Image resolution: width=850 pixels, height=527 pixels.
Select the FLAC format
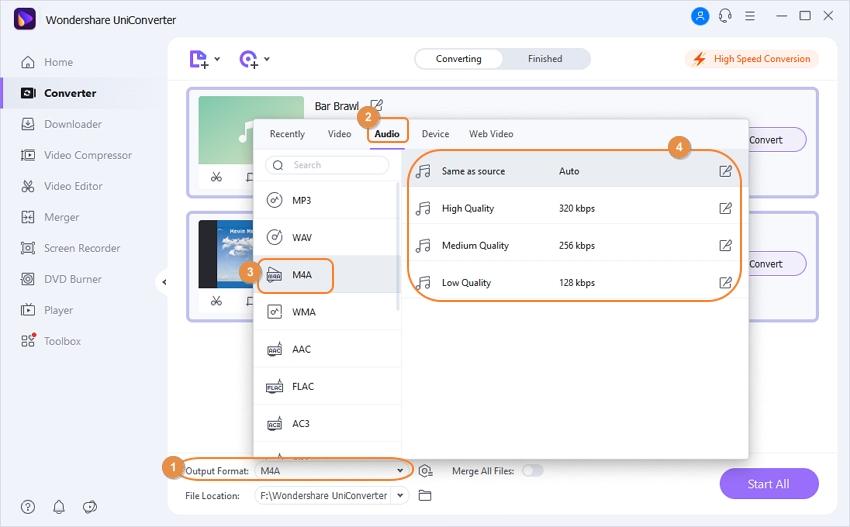click(326, 387)
